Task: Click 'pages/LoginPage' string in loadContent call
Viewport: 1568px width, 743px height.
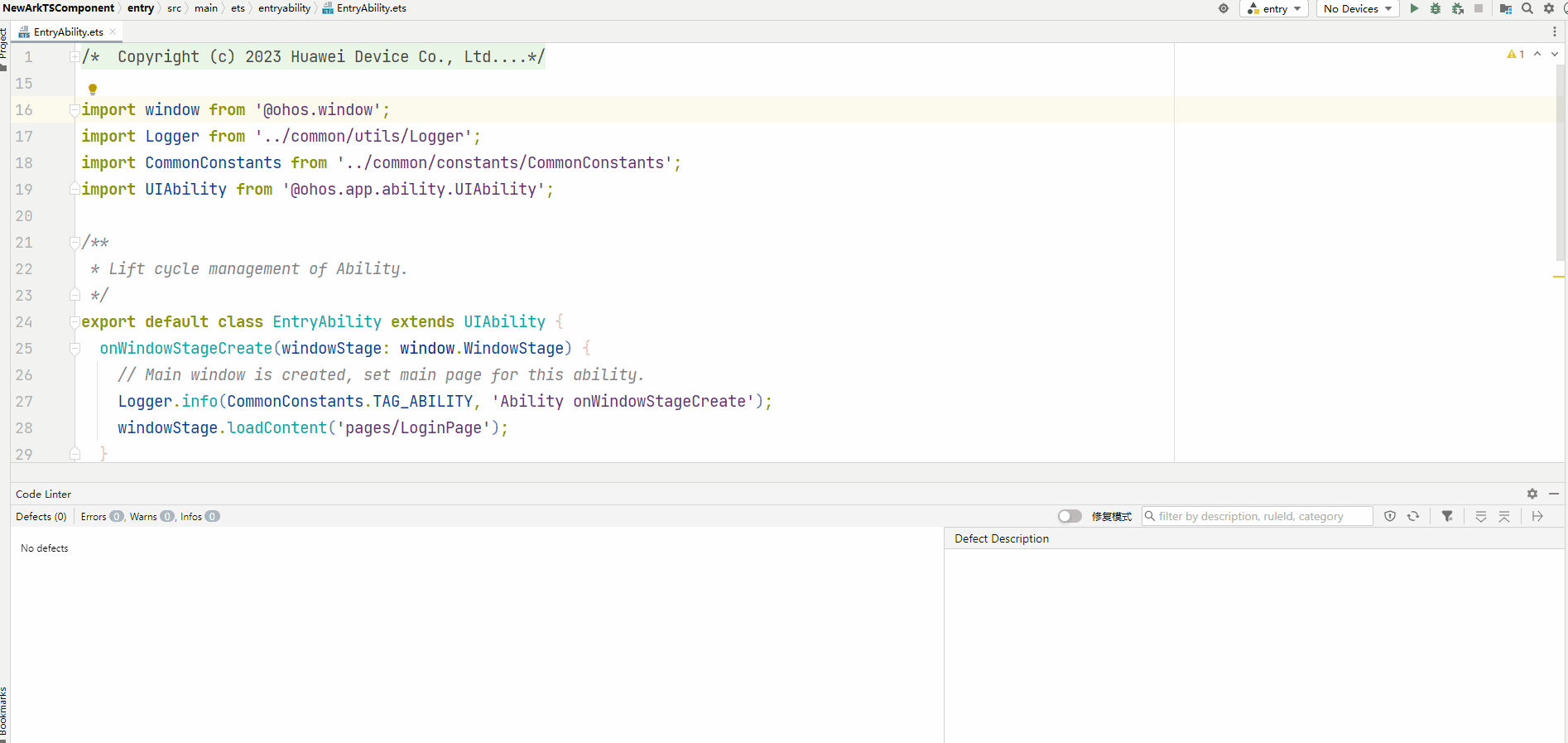Action: [x=413, y=427]
